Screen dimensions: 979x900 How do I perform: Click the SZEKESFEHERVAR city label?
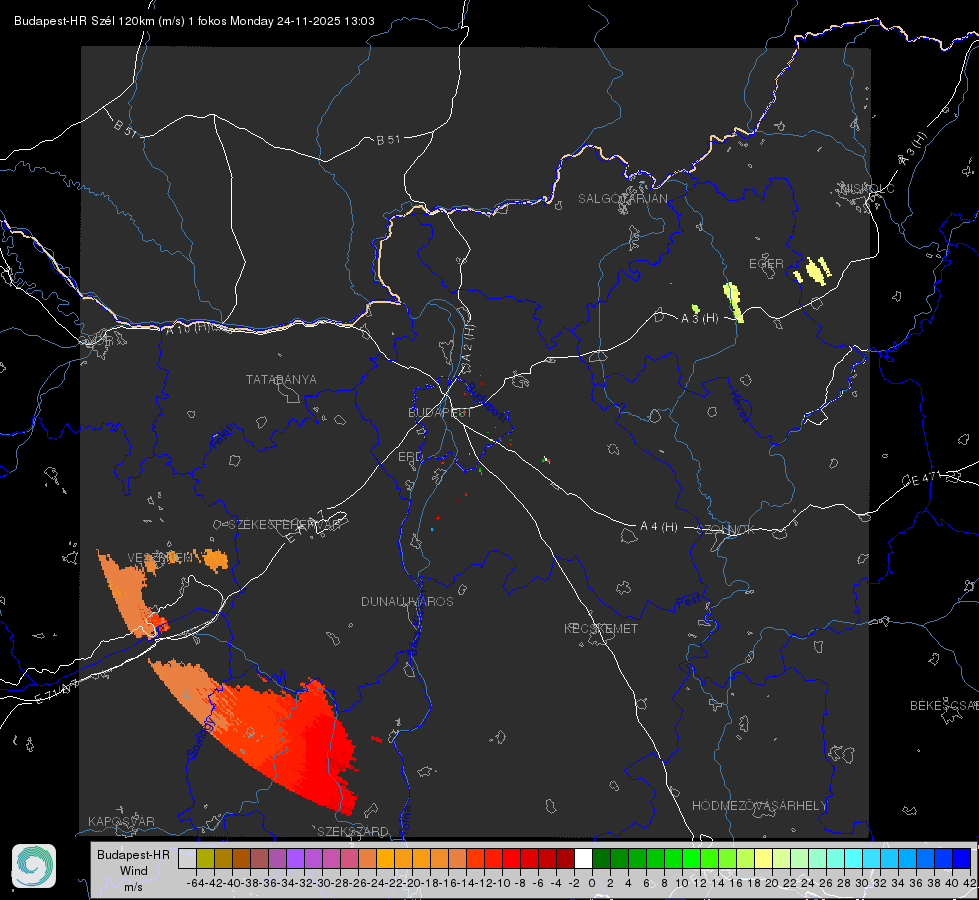coord(287,525)
